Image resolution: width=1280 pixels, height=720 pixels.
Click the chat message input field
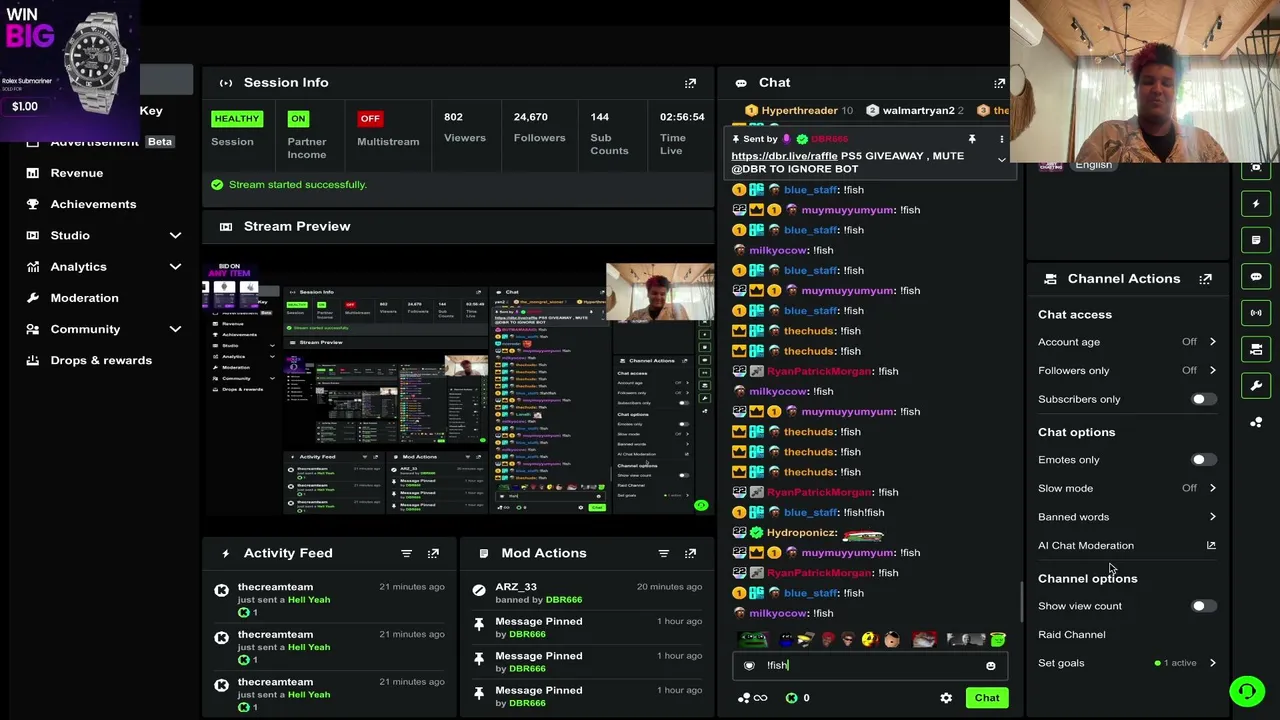(x=872, y=666)
